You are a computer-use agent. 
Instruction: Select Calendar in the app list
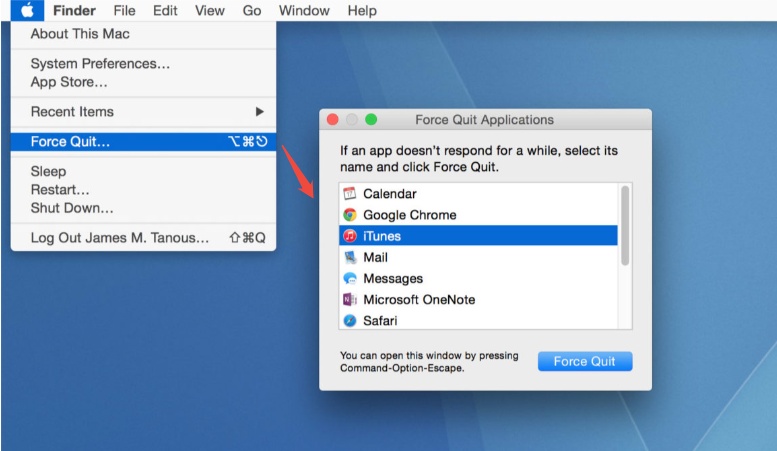point(478,193)
